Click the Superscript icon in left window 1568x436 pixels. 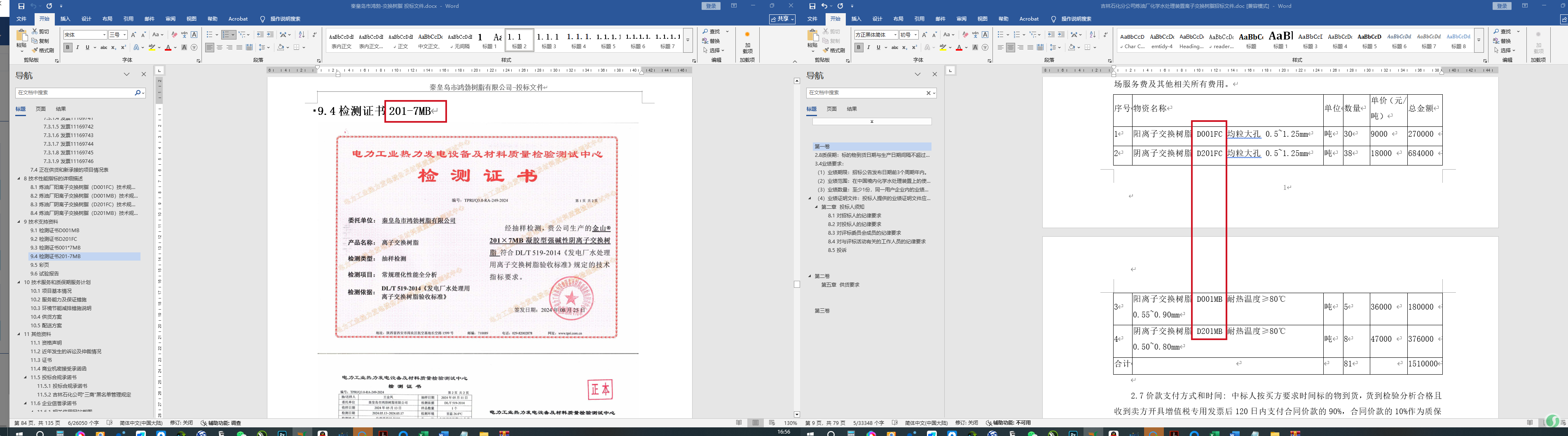click(x=124, y=47)
